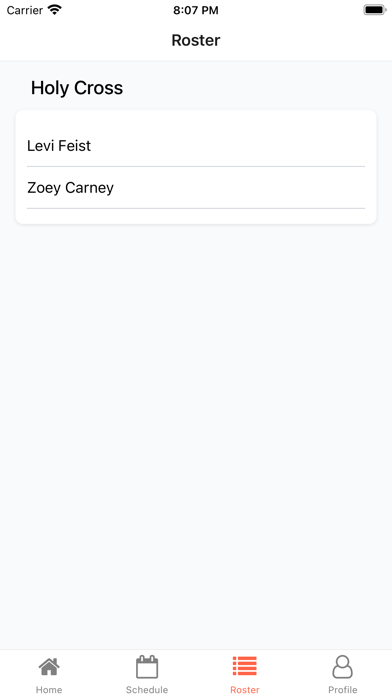Image resolution: width=392 pixels, height=696 pixels.
Task: Open the Schedule calendar icon
Action: pyautogui.click(x=147, y=666)
